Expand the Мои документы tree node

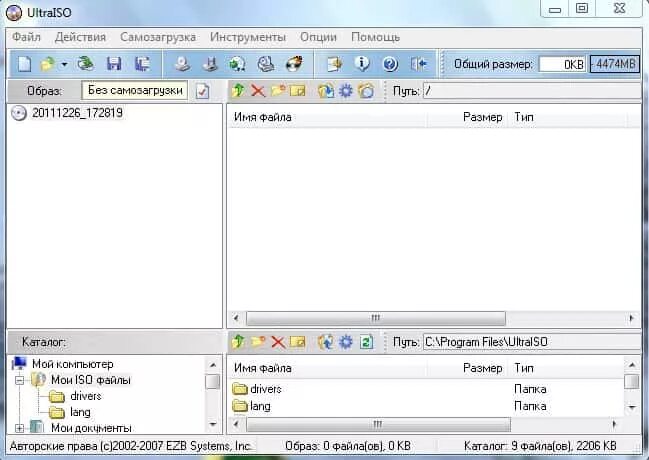tap(19, 428)
